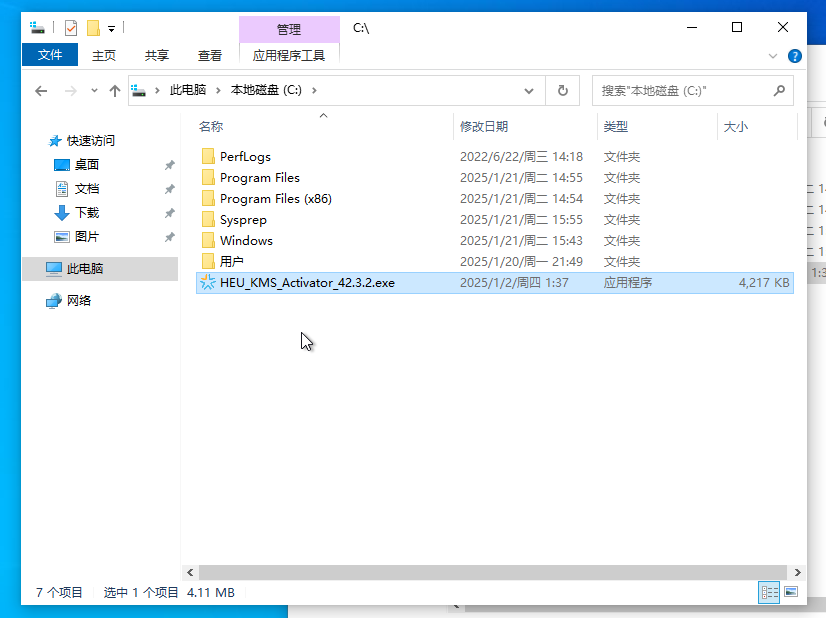
Task: Click the New Folder icon in title bar
Action: point(93,28)
